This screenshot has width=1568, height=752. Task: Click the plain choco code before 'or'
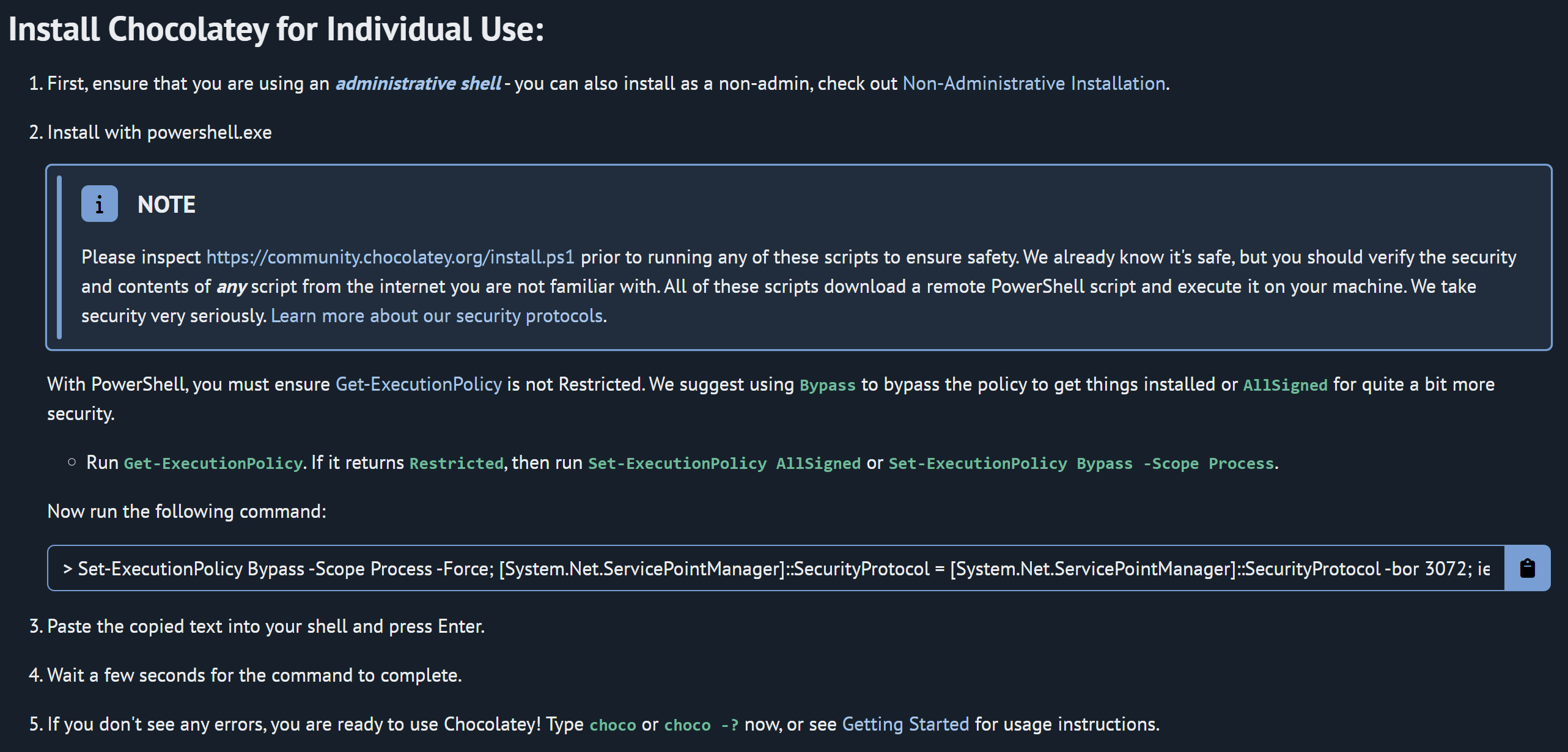613,725
